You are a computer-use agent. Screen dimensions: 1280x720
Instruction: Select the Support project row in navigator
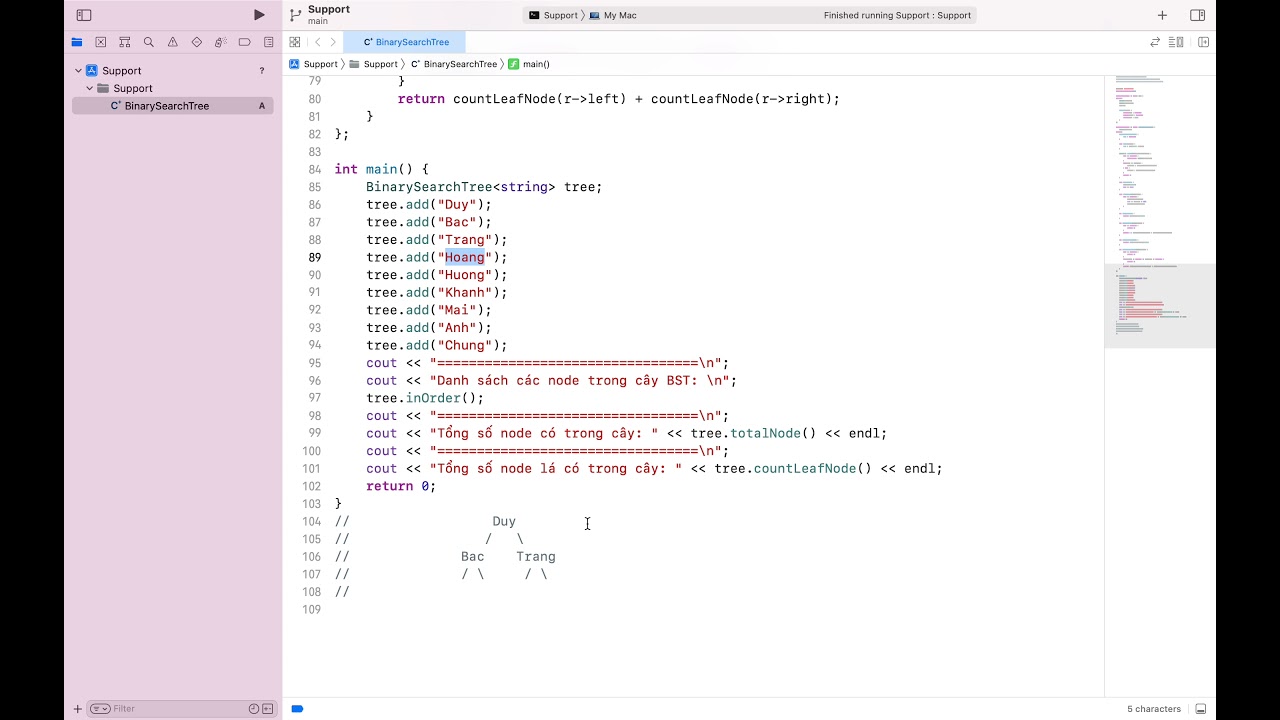(173, 71)
